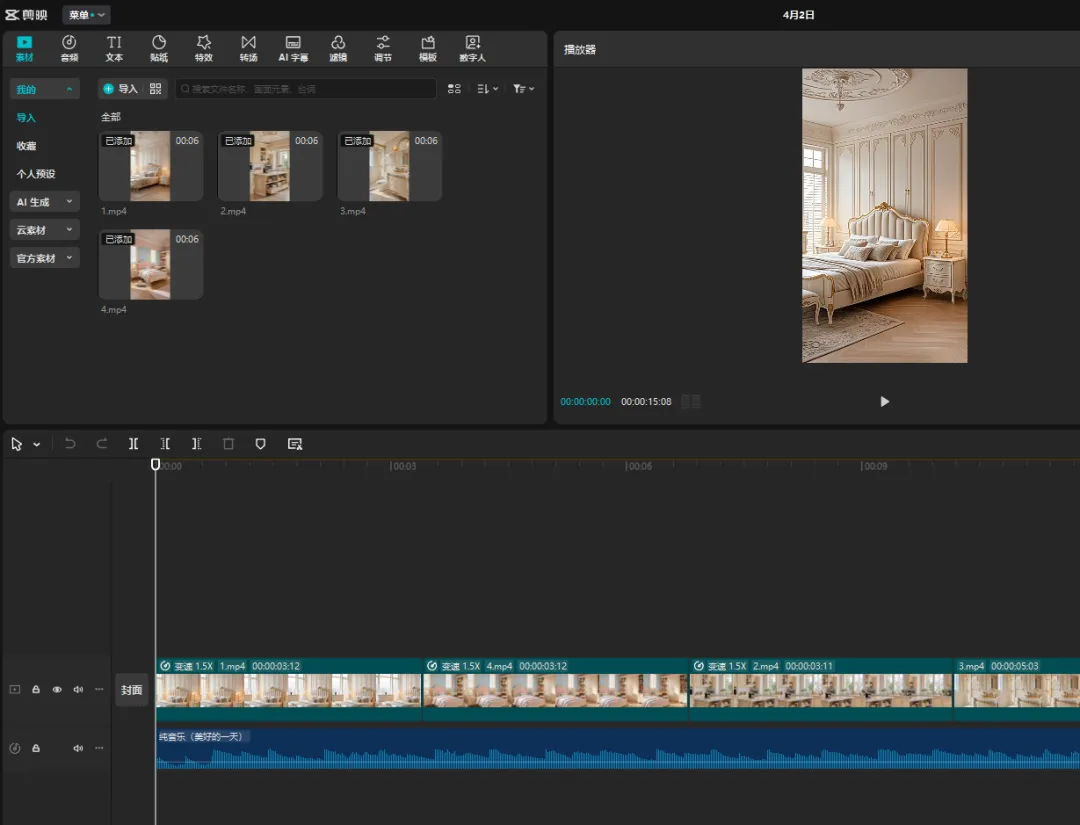Expand the AI 生成 section
Screen dimensions: 1080x825
coord(45,202)
